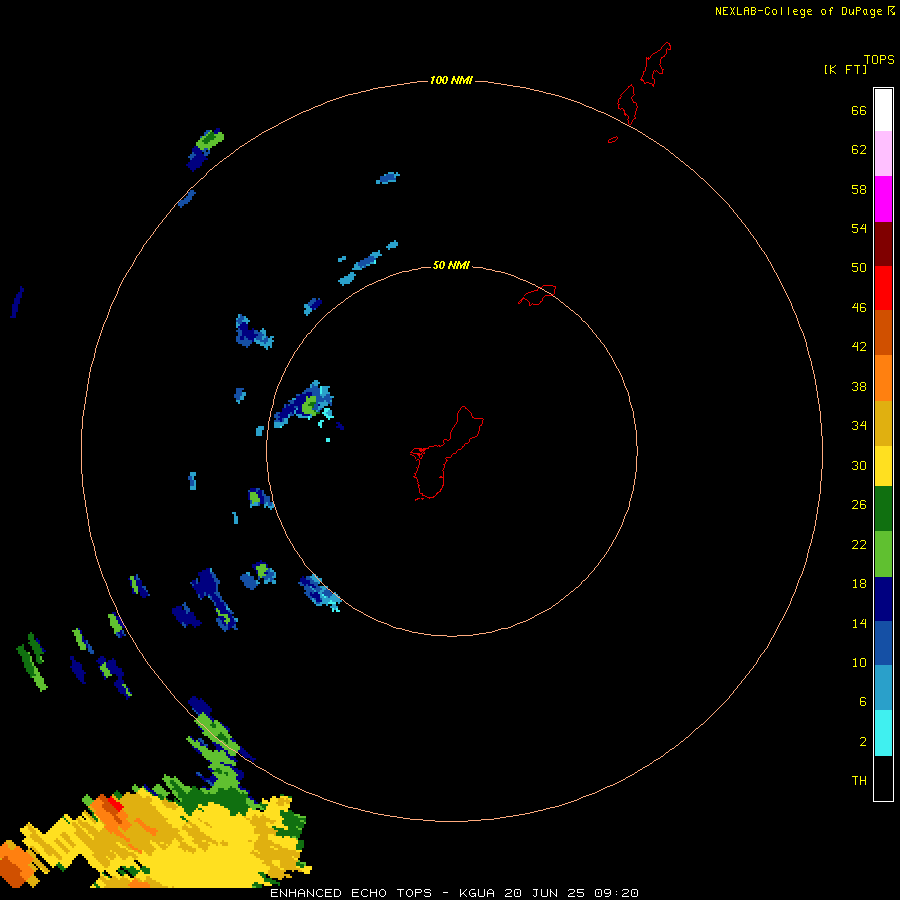Click the NEXLAB-College of DuPage credit text
This screenshot has height=900, width=900.
(798, 11)
